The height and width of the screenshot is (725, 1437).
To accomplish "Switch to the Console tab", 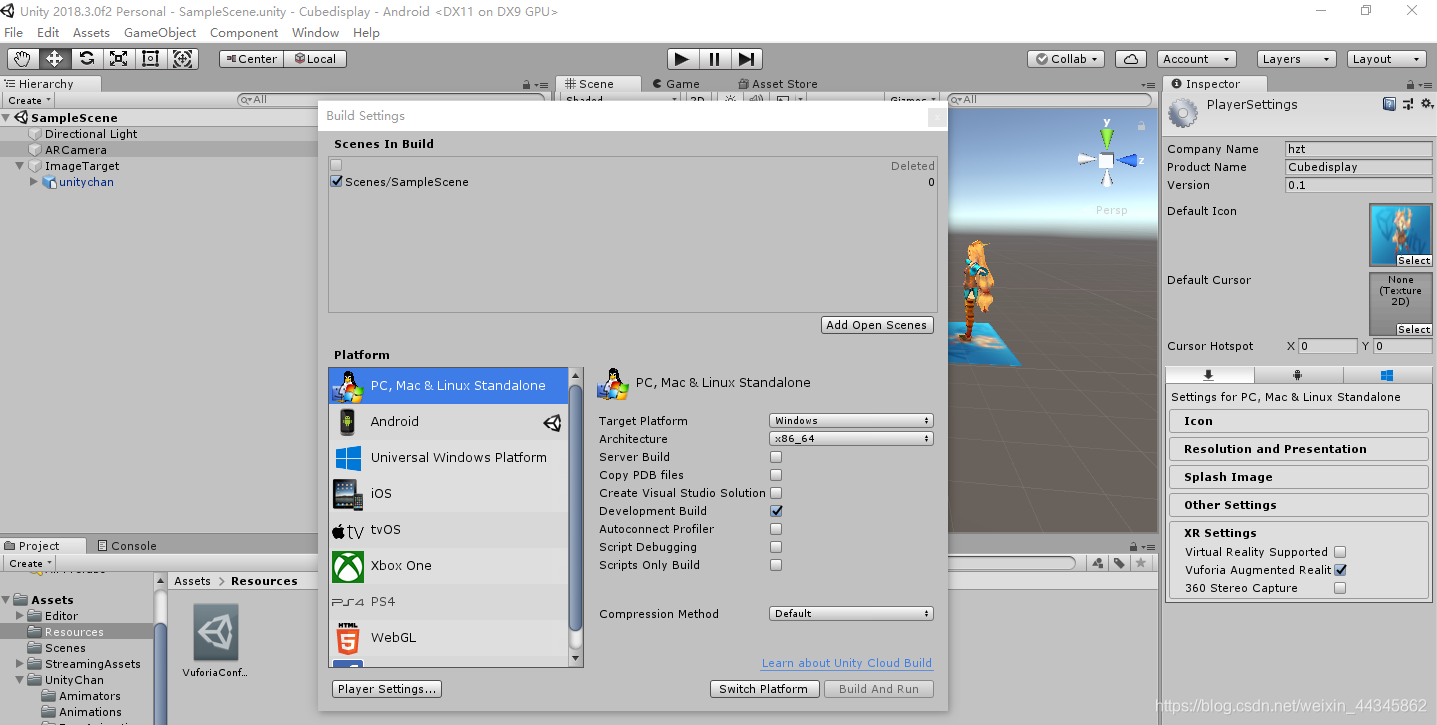I will [x=126, y=546].
